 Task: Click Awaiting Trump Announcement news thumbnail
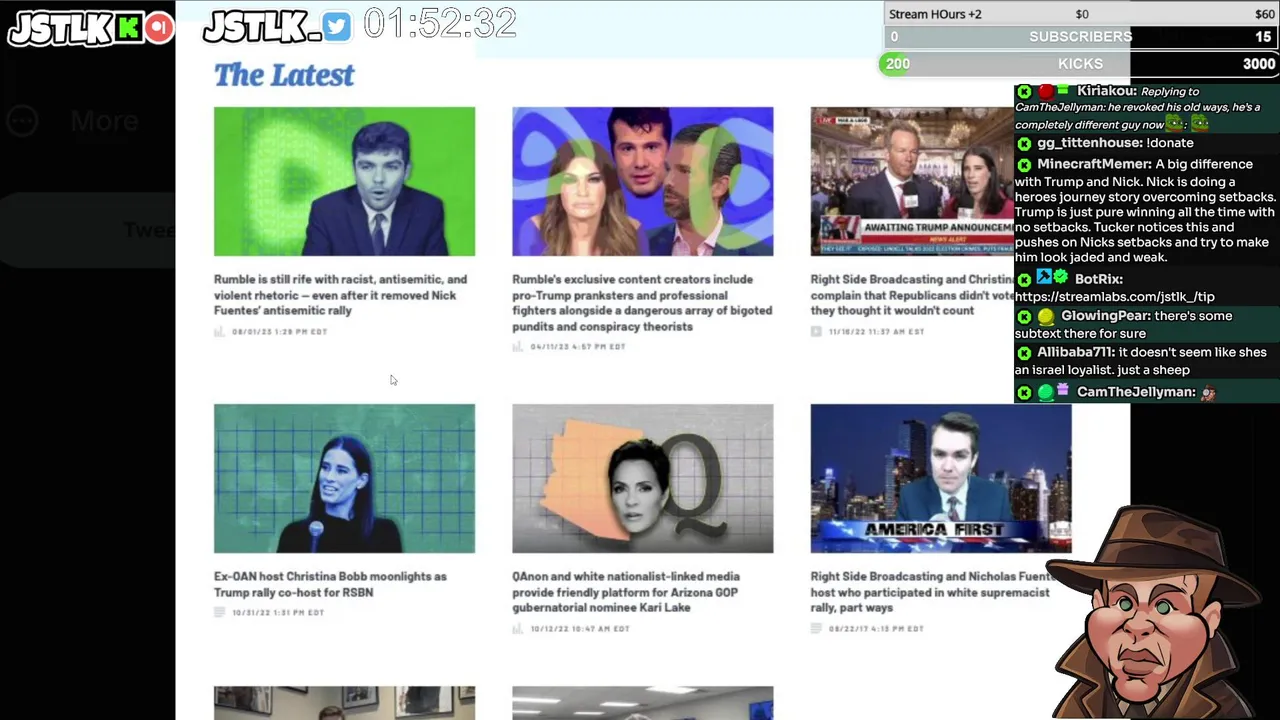(912, 181)
